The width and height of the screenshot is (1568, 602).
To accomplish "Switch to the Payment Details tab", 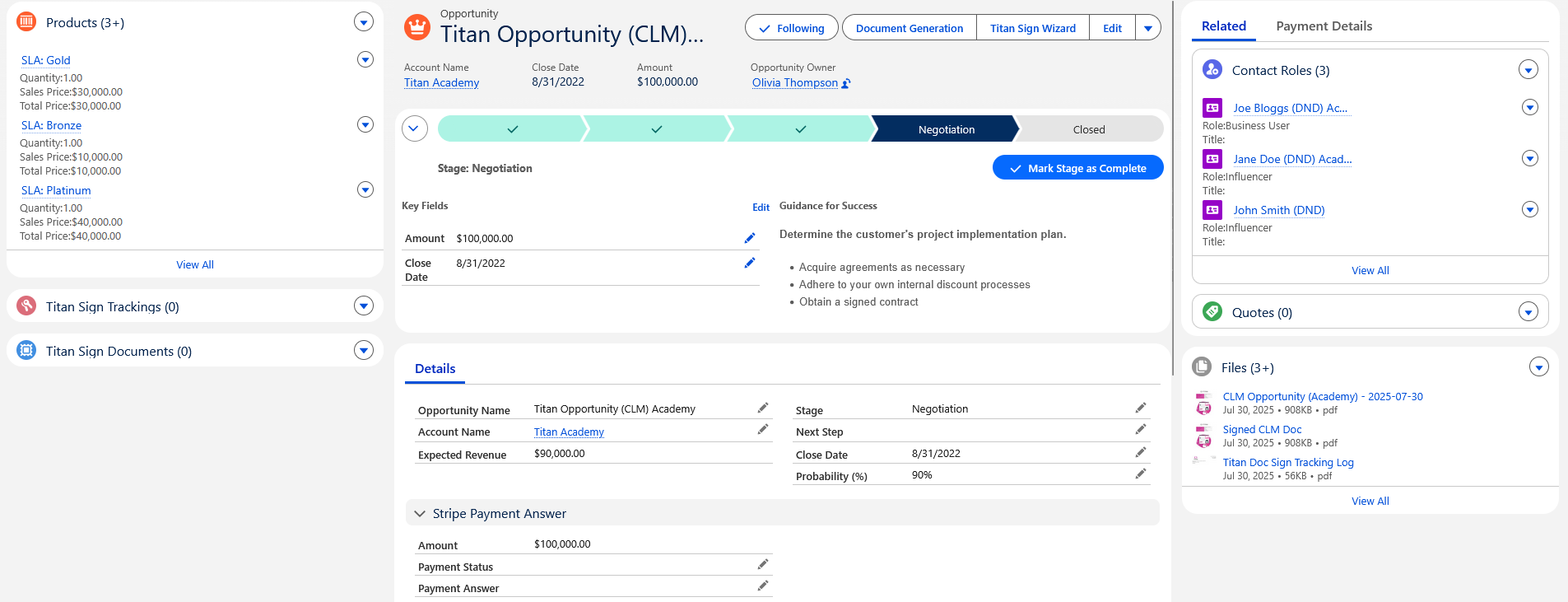I will 1324,26.
